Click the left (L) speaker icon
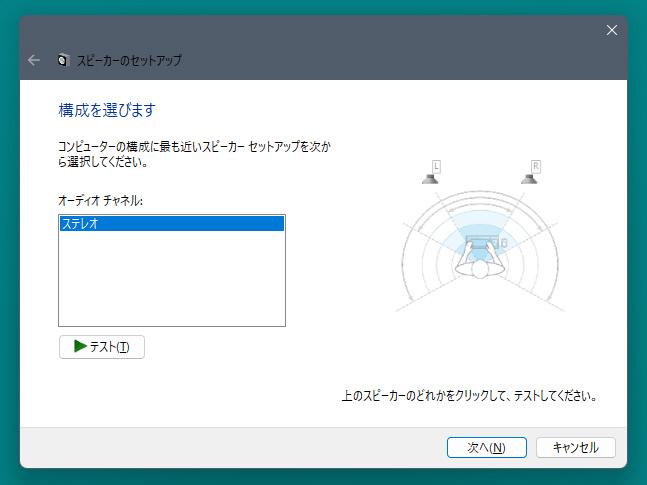The height and width of the screenshot is (485, 647). pyautogui.click(x=430, y=179)
